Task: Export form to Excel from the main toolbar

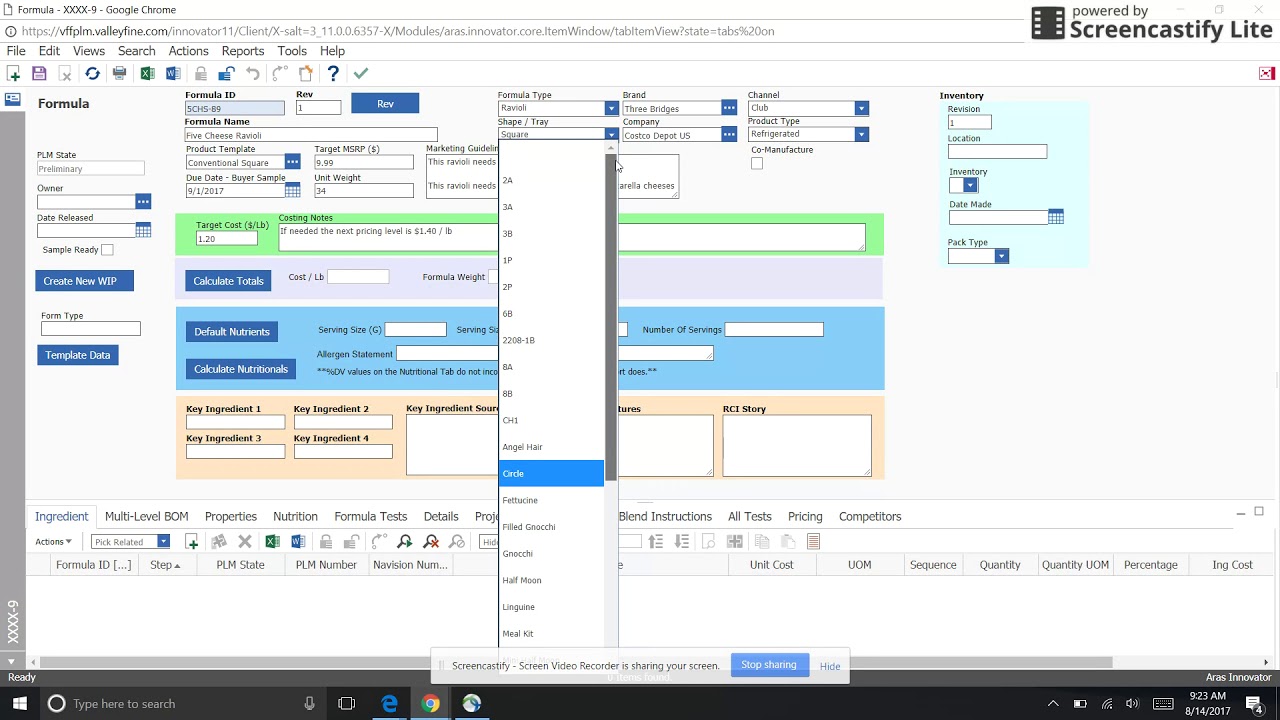Action: (147, 74)
